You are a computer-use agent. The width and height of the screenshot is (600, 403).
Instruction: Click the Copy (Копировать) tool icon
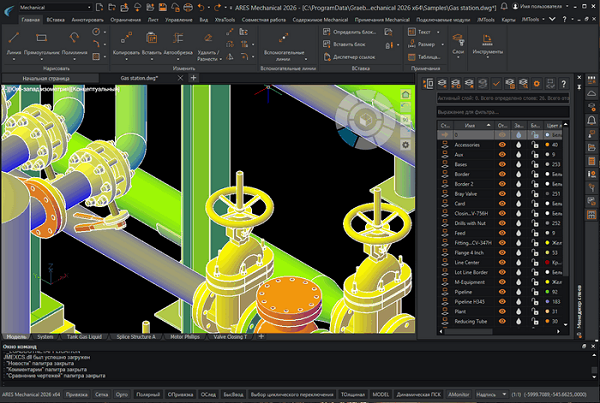point(126,36)
